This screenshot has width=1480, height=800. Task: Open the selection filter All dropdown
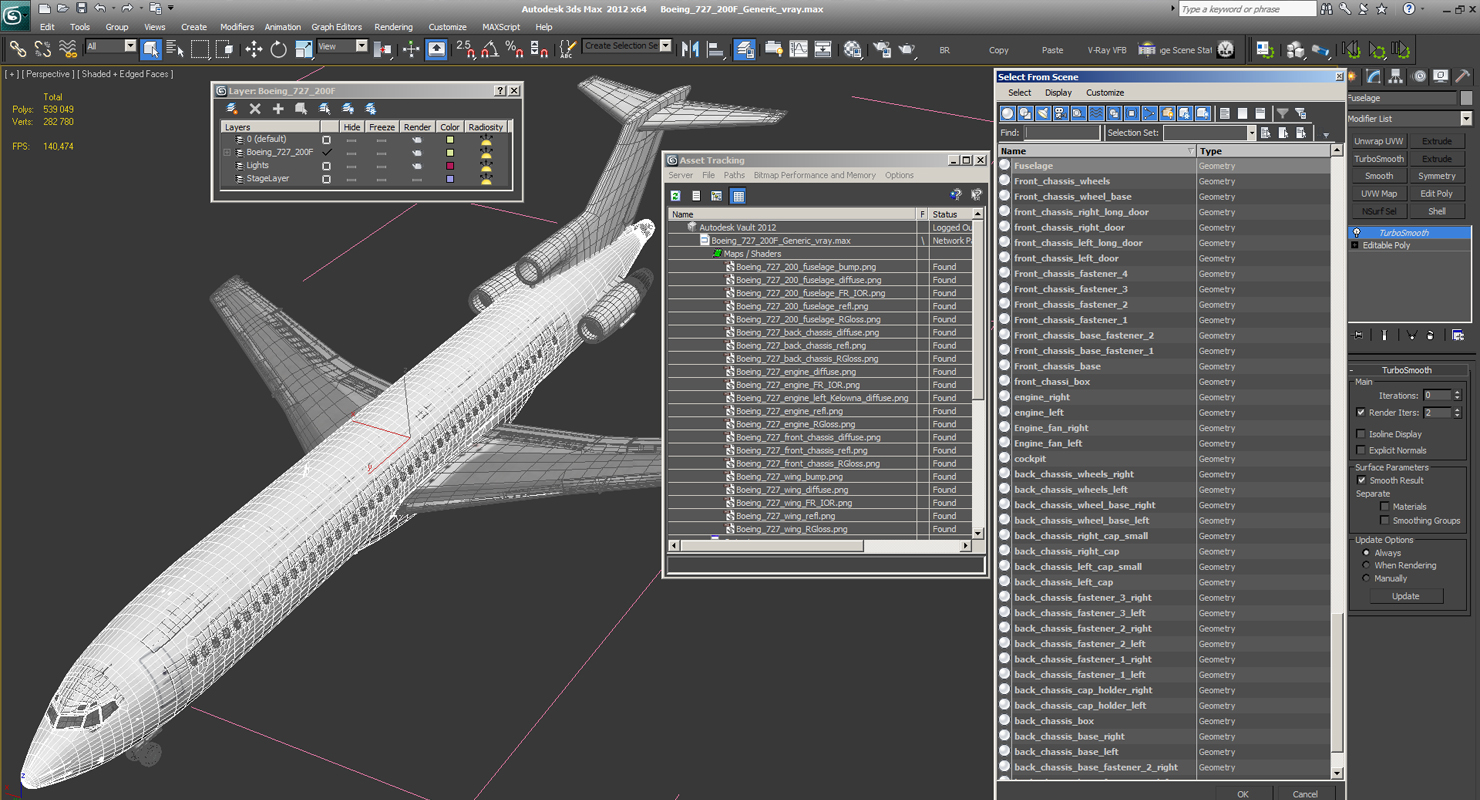[x=130, y=46]
